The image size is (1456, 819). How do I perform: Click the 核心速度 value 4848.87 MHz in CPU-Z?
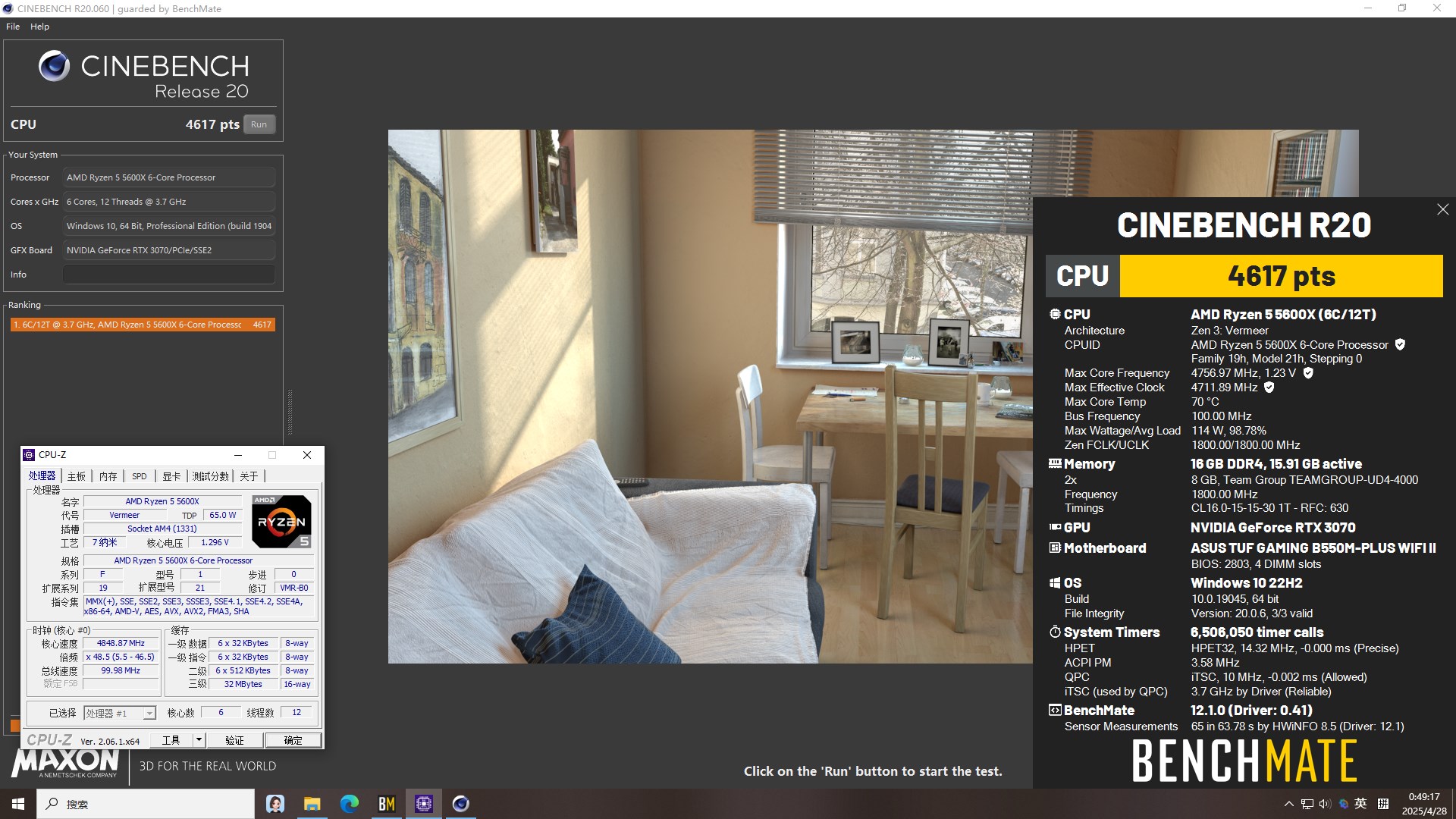(121, 643)
